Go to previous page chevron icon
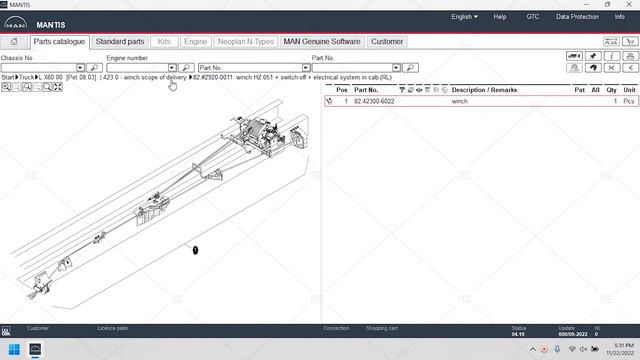Image resolution: width=640 pixels, height=360 pixels. pos(630,68)
